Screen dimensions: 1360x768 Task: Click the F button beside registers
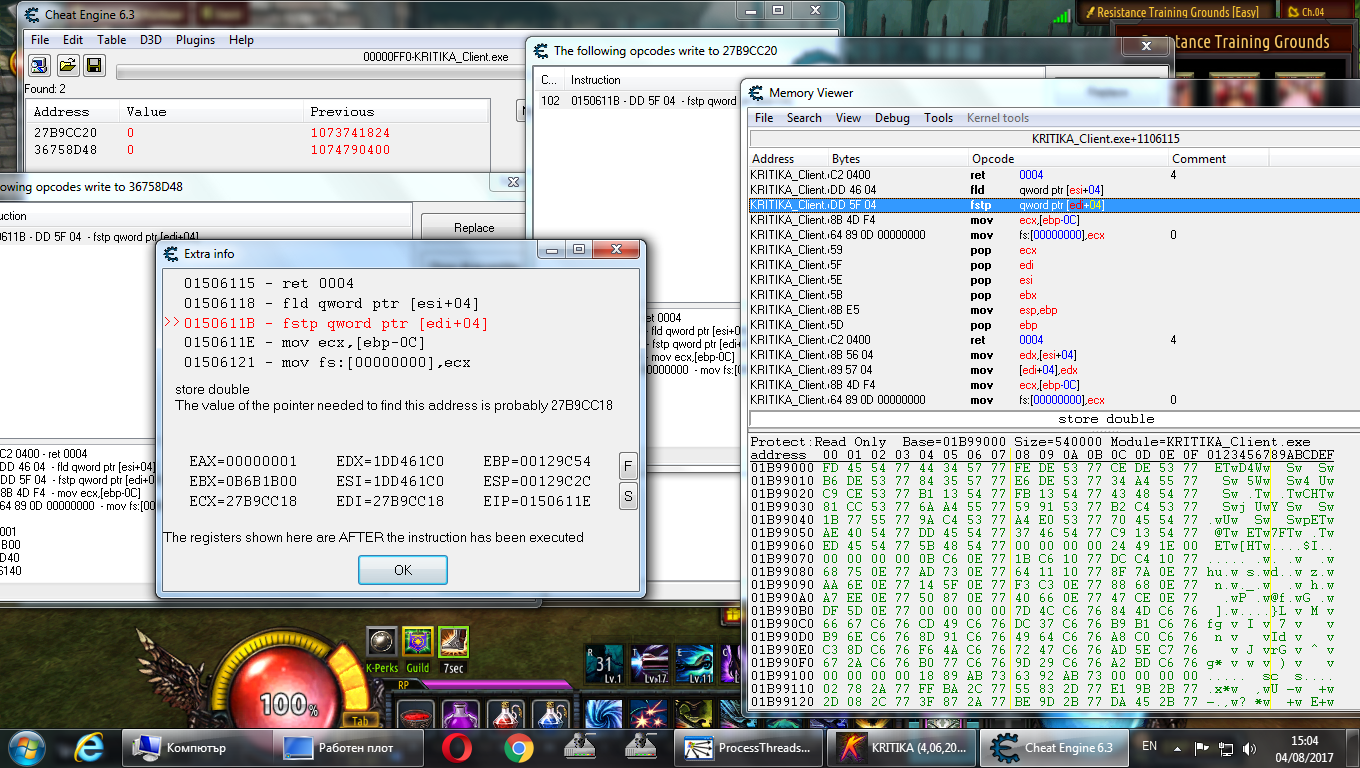628,465
